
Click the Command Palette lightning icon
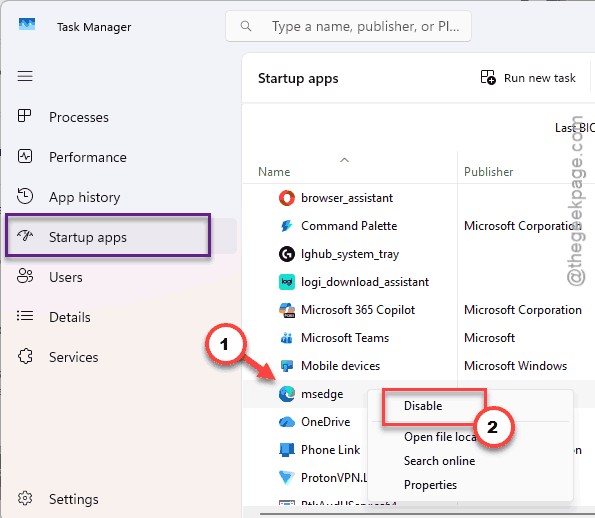(287, 226)
